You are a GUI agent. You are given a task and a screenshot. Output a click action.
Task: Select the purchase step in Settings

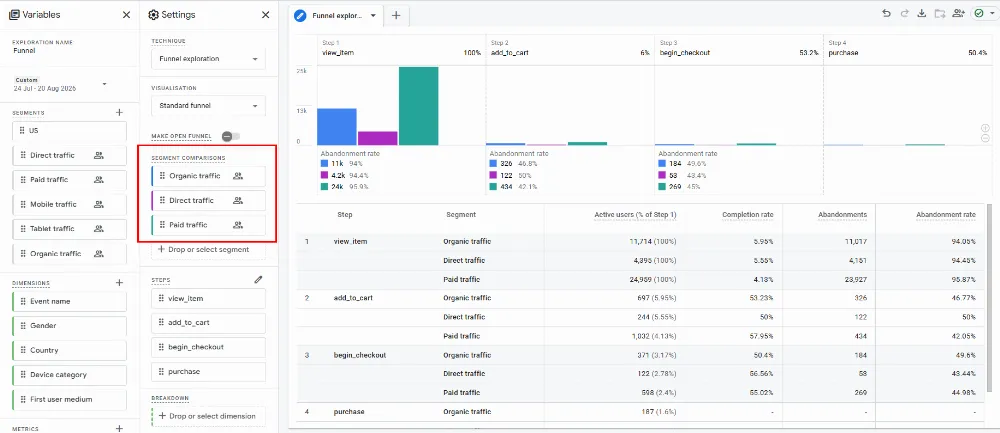click(x=209, y=371)
